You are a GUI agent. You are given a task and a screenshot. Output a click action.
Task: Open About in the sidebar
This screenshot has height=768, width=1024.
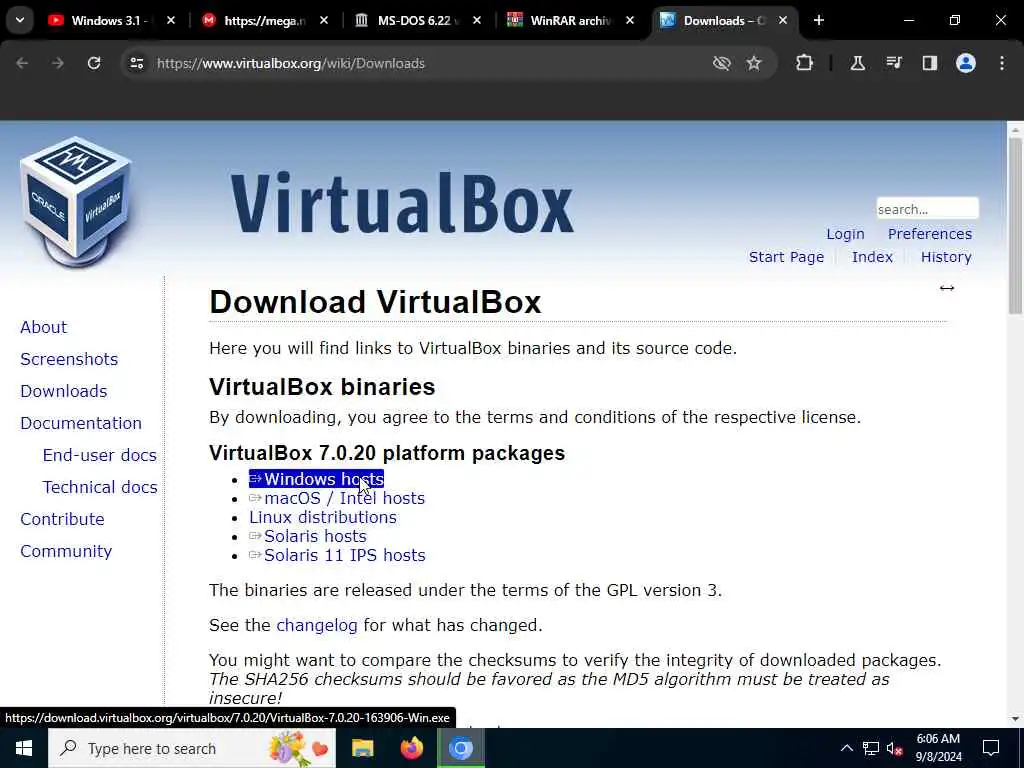coord(43,327)
